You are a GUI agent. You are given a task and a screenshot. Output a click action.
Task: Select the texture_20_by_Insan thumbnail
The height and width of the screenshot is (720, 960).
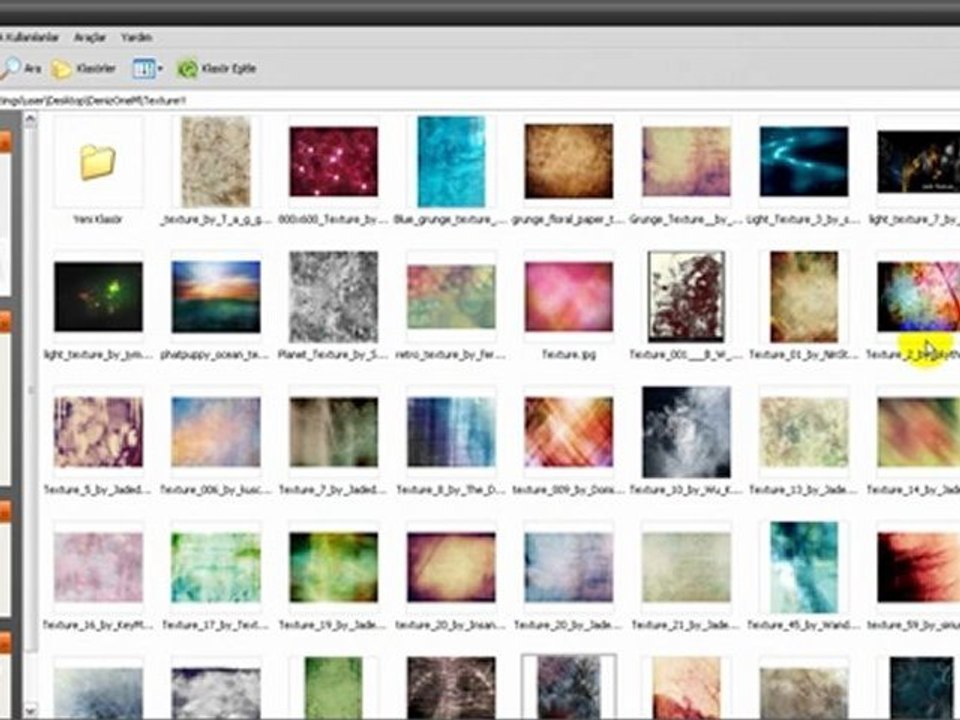click(451, 568)
